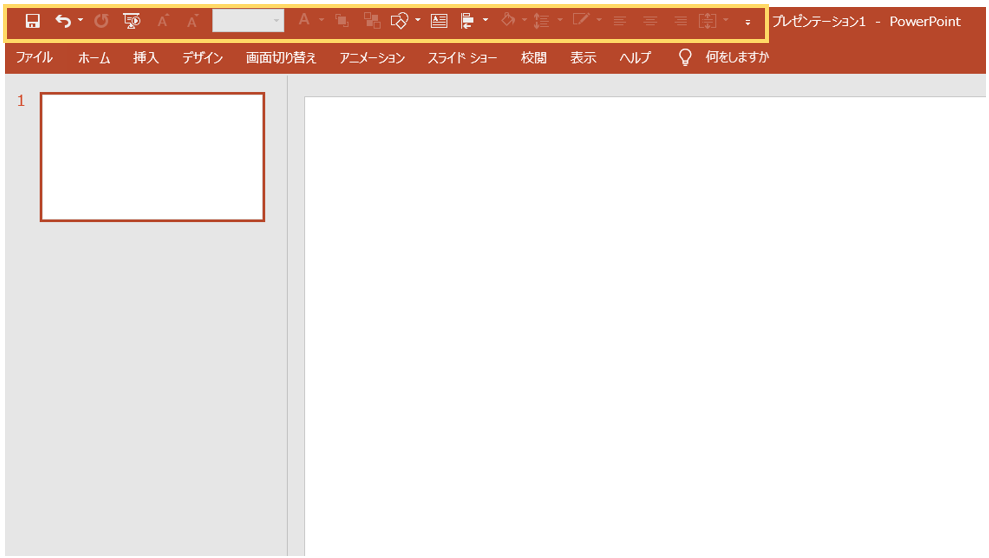Open the Line Spacing dropdown arrow
Viewport: 989px width, 558px height.
click(559, 21)
